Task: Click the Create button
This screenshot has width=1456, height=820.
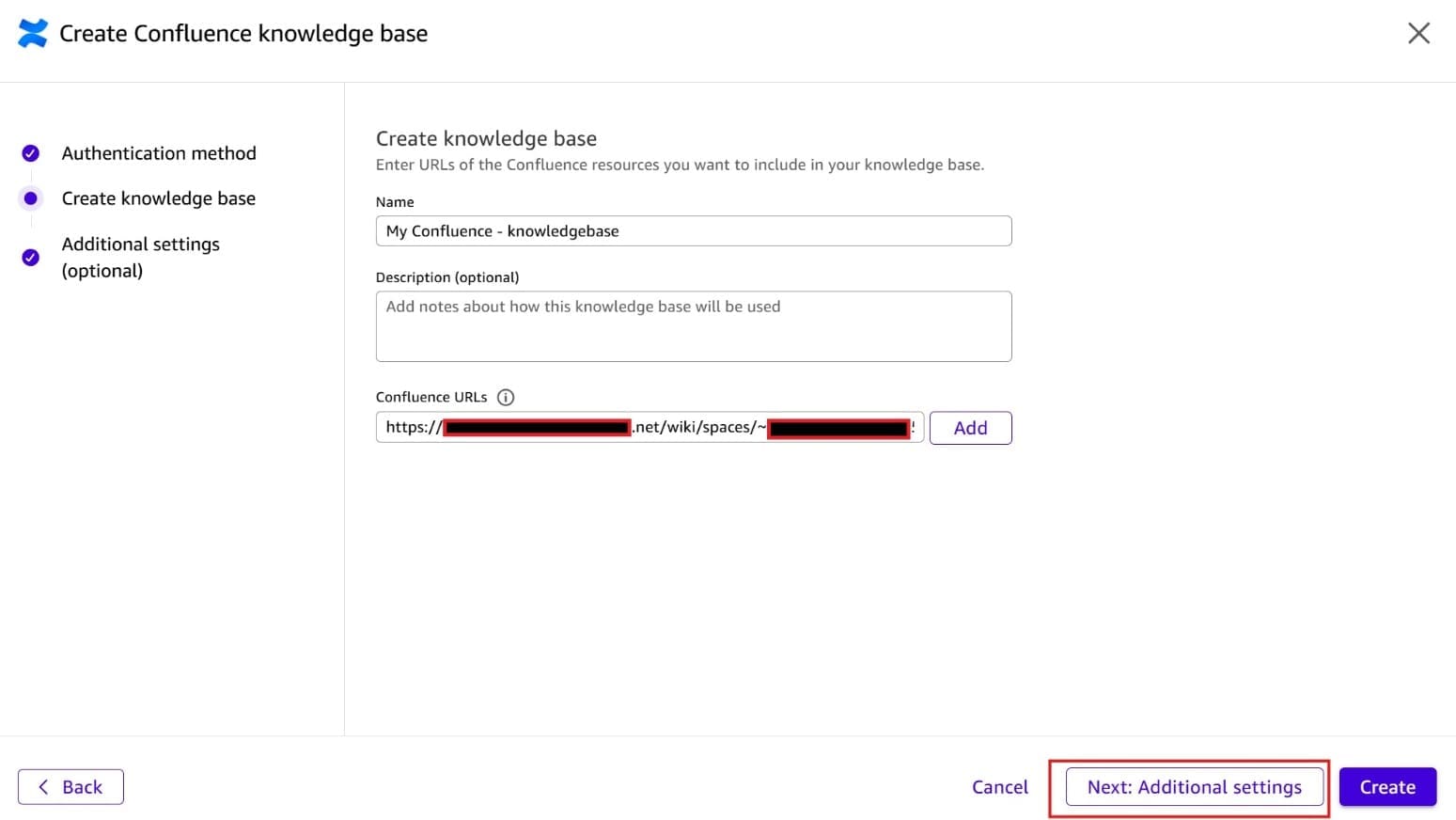Action: 1387,787
